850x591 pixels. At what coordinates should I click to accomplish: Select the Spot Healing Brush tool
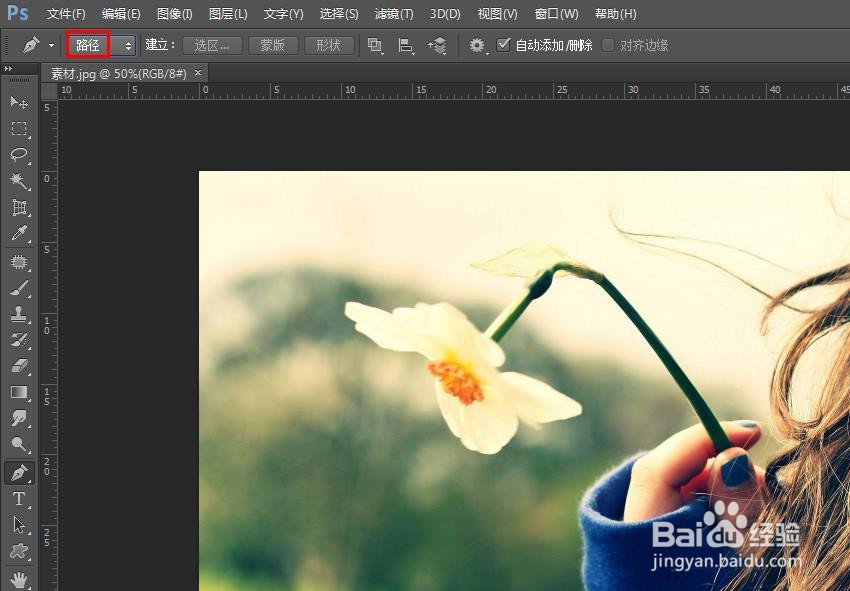pyautogui.click(x=19, y=262)
